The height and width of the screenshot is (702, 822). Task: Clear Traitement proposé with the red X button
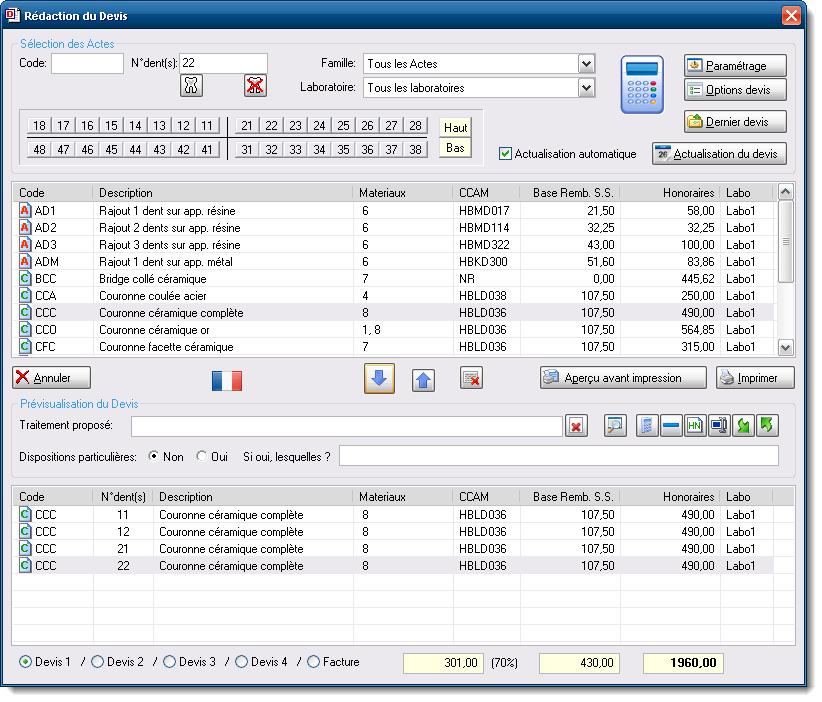[576, 426]
